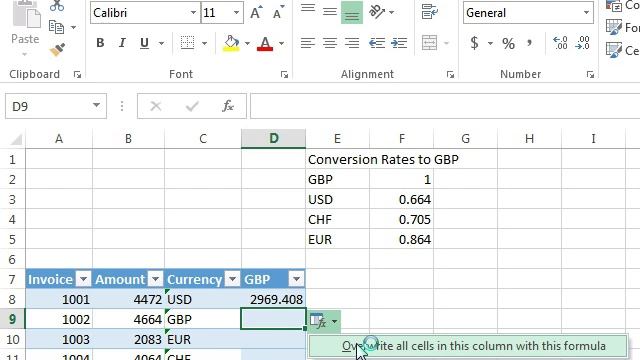Open underline style dropdown arrow
Image resolution: width=640 pixels, height=360 pixels.
tap(162, 43)
